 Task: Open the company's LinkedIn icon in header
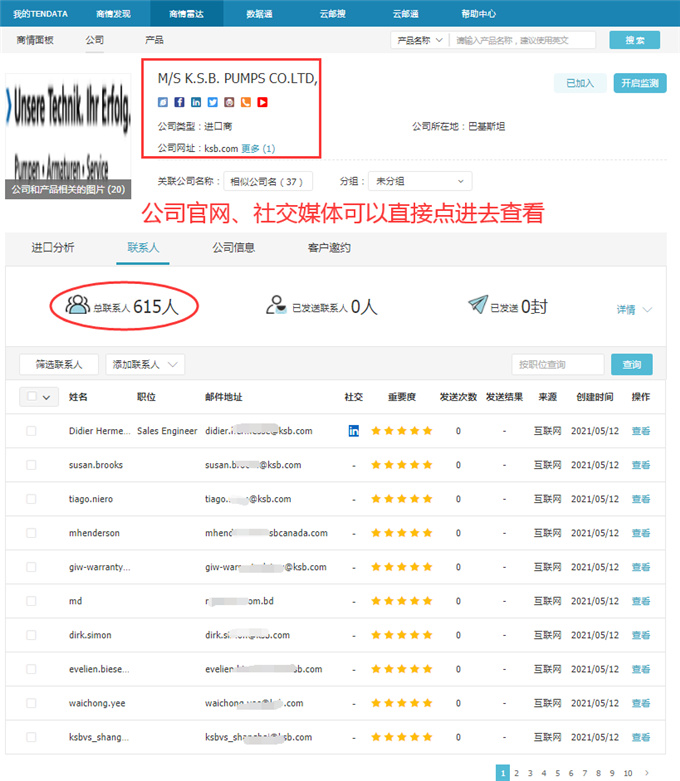tap(196, 102)
